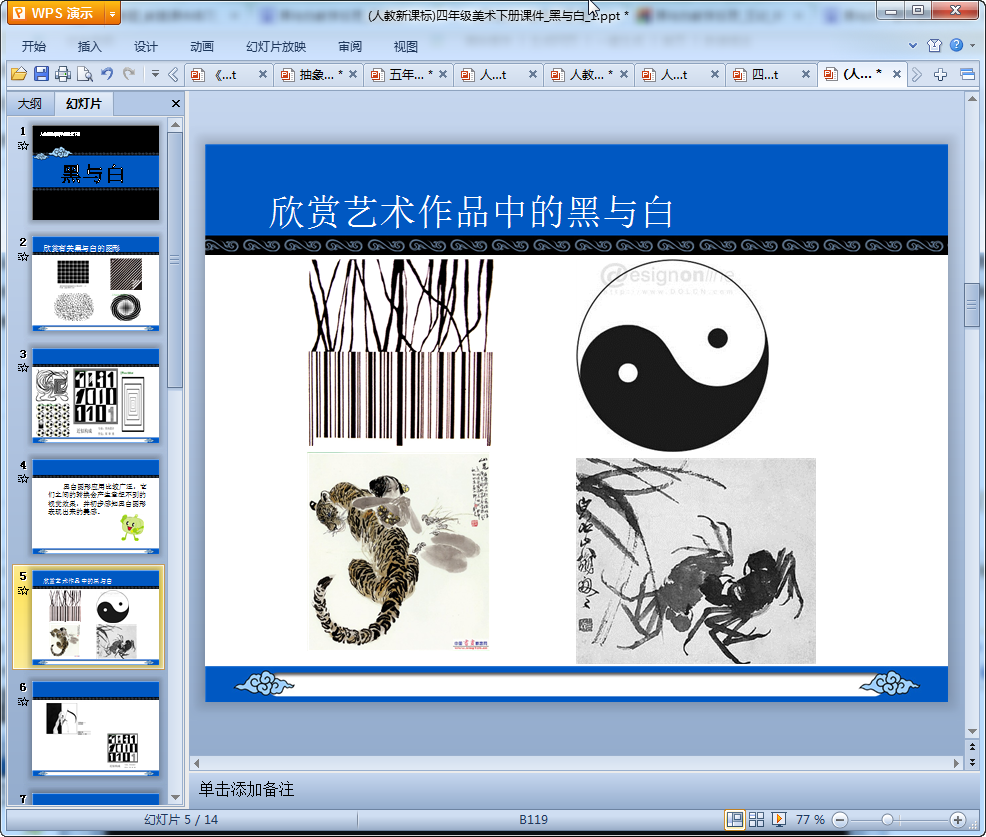Switch to the 四...t document tab
986x837 pixels.
tap(765, 75)
